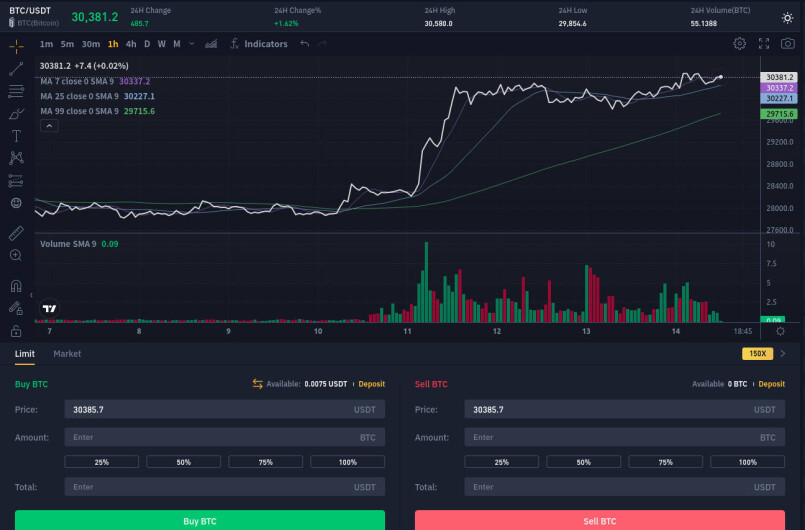Open the Fibonacci/horizontal lines tool

click(16, 91)
